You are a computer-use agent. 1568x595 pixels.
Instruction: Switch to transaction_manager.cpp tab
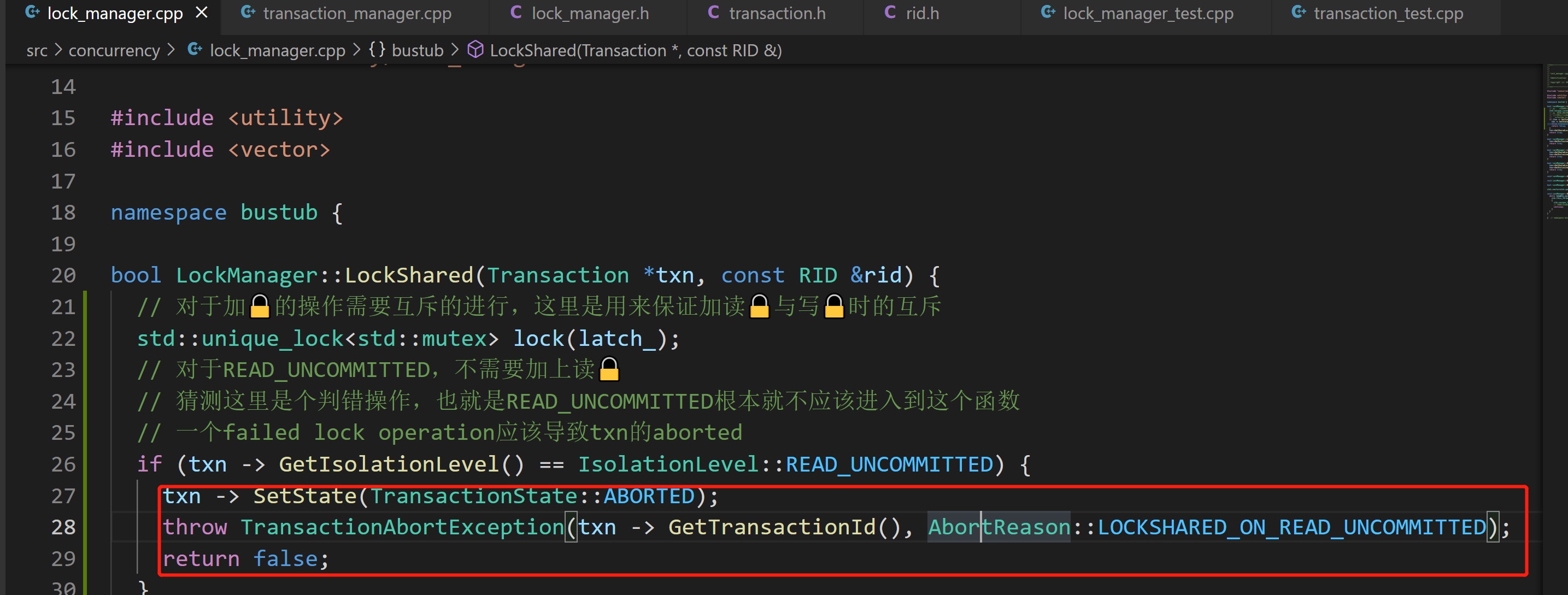tap(357, 13)
